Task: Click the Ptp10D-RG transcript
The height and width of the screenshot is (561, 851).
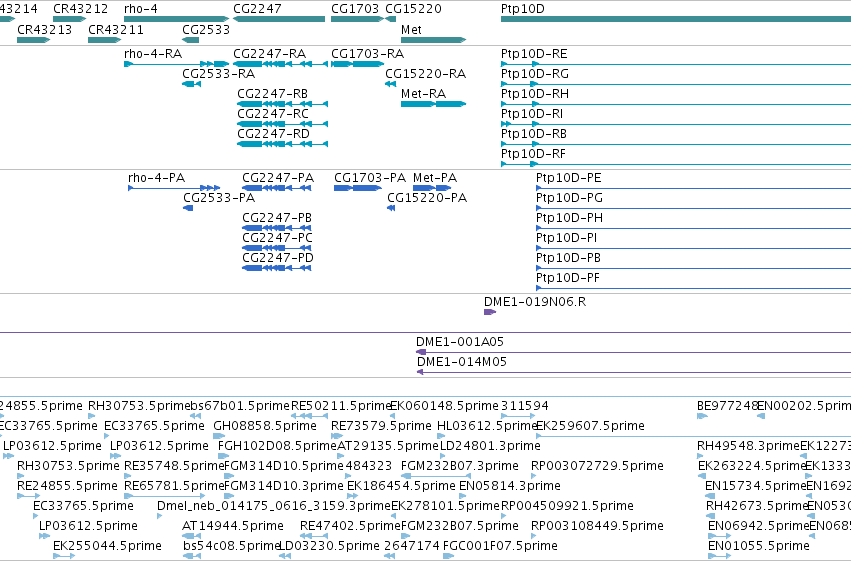Action: pos(676,84)
